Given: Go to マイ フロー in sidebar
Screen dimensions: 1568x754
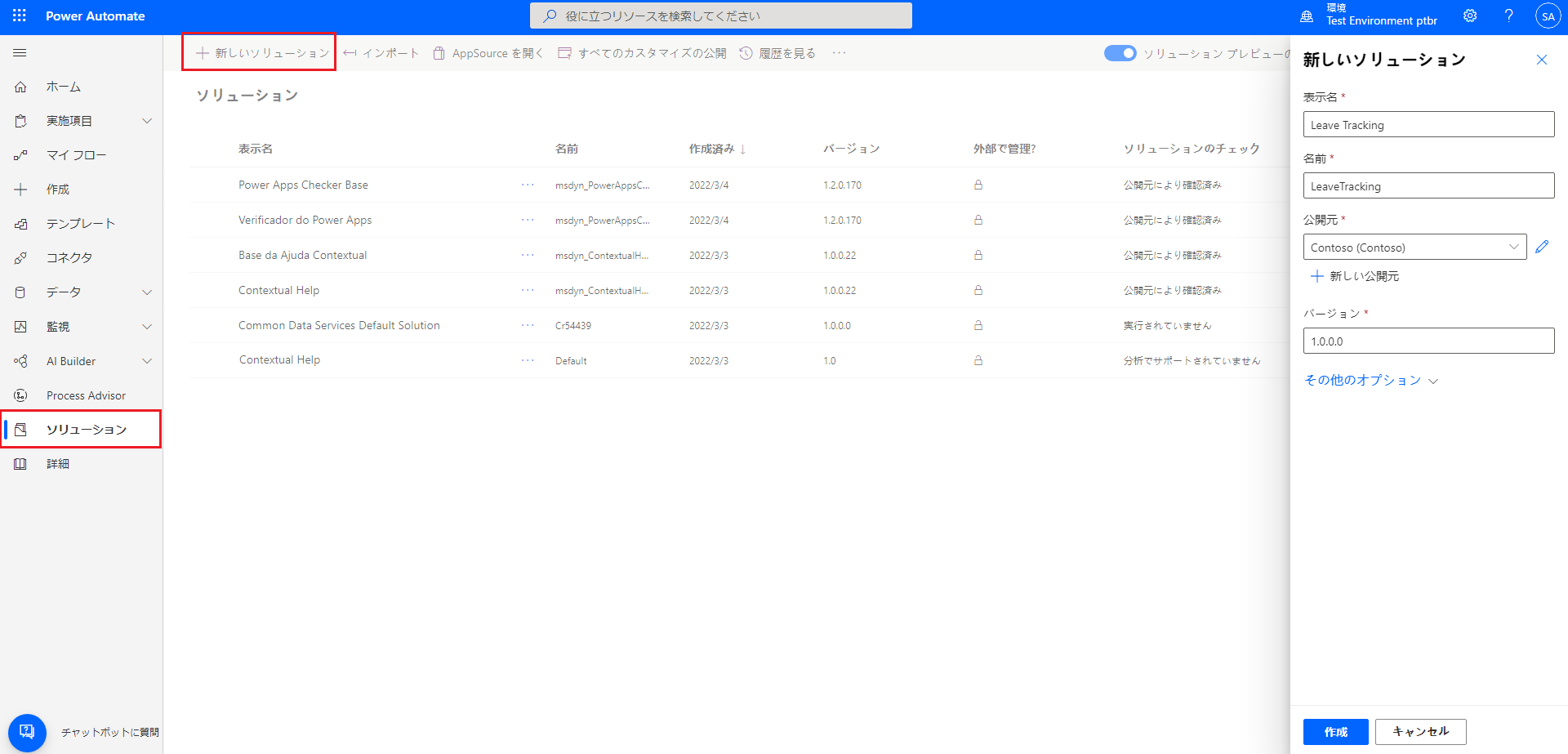Looking at the screenshot, I should pyautogui.click(x=76, y=155).
